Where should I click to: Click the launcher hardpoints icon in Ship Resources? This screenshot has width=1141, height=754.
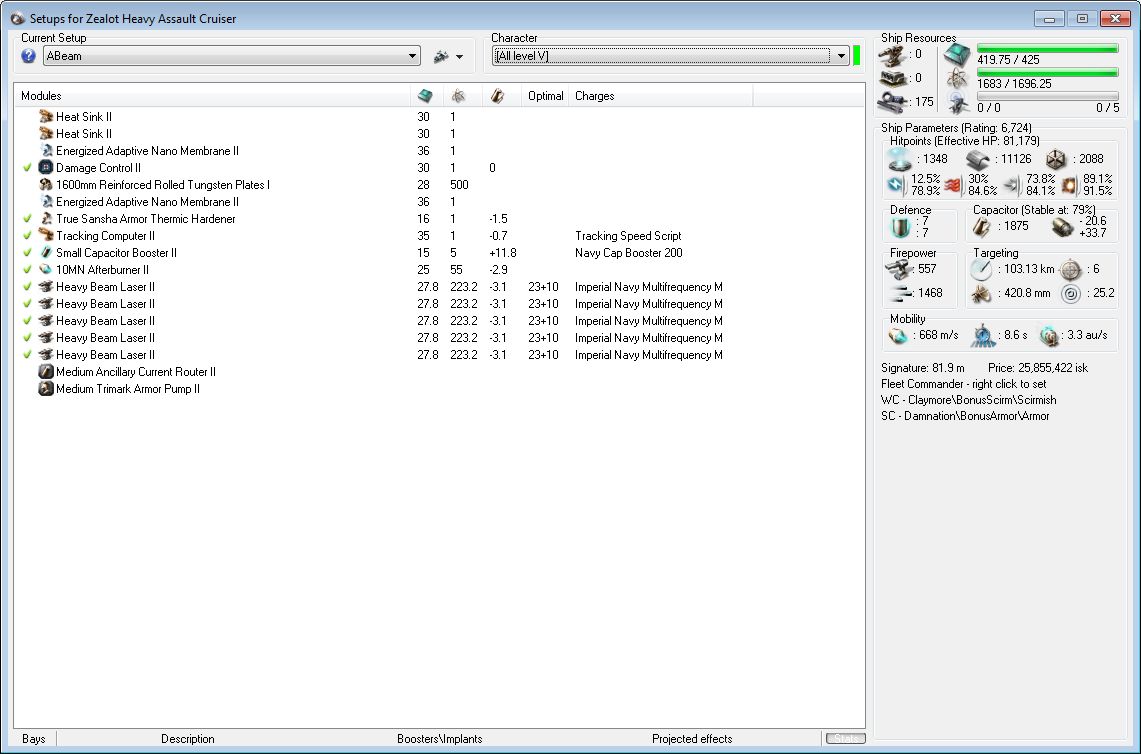pos(892,78)
